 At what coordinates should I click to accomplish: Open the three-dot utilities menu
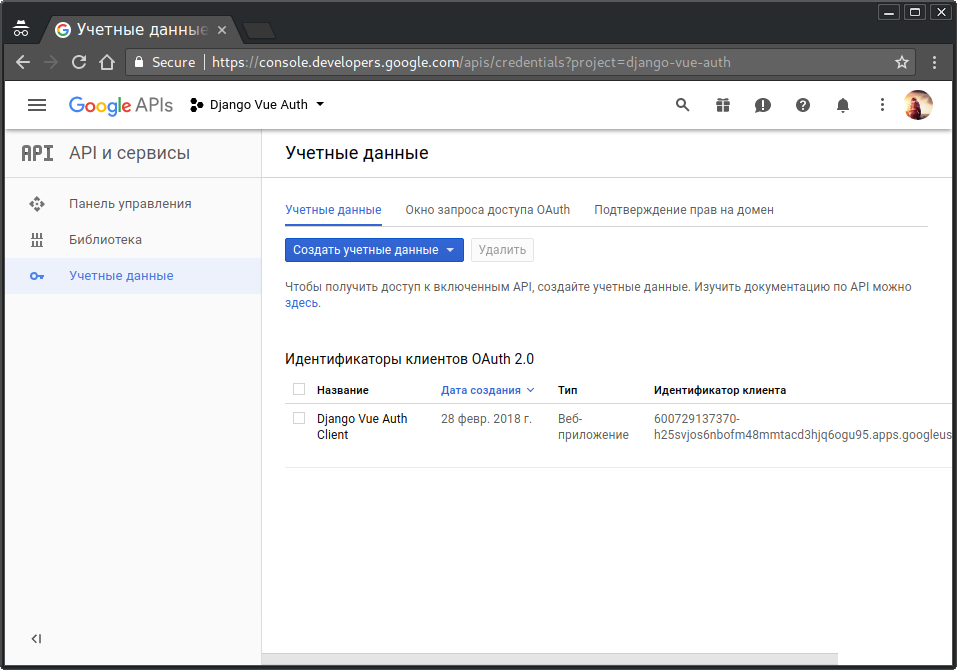(x=882, y=105)
